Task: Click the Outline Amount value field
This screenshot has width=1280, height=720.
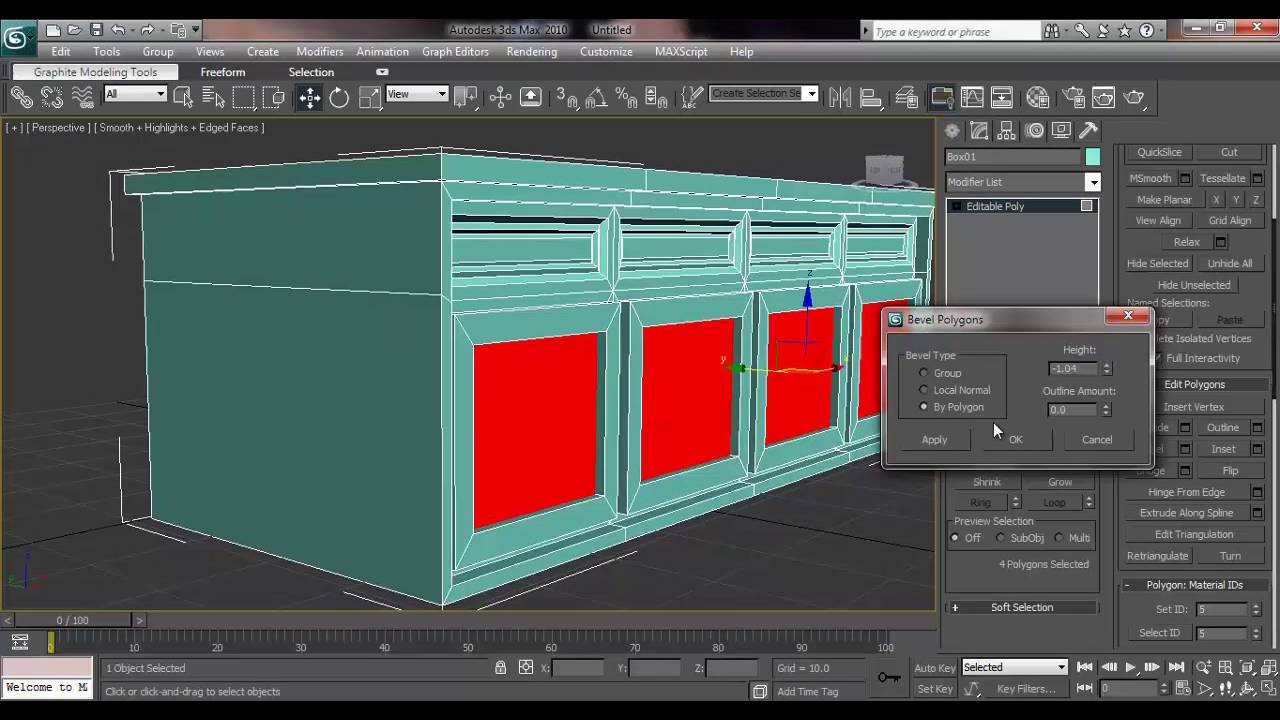Action: coord(1073,410)
